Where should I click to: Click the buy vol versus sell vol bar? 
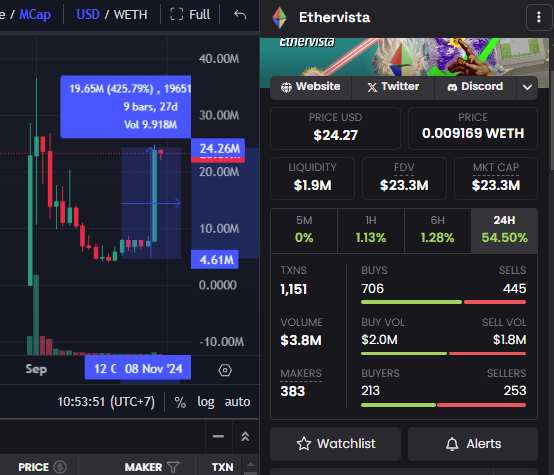pyautogui.click(x=443, y=353)
